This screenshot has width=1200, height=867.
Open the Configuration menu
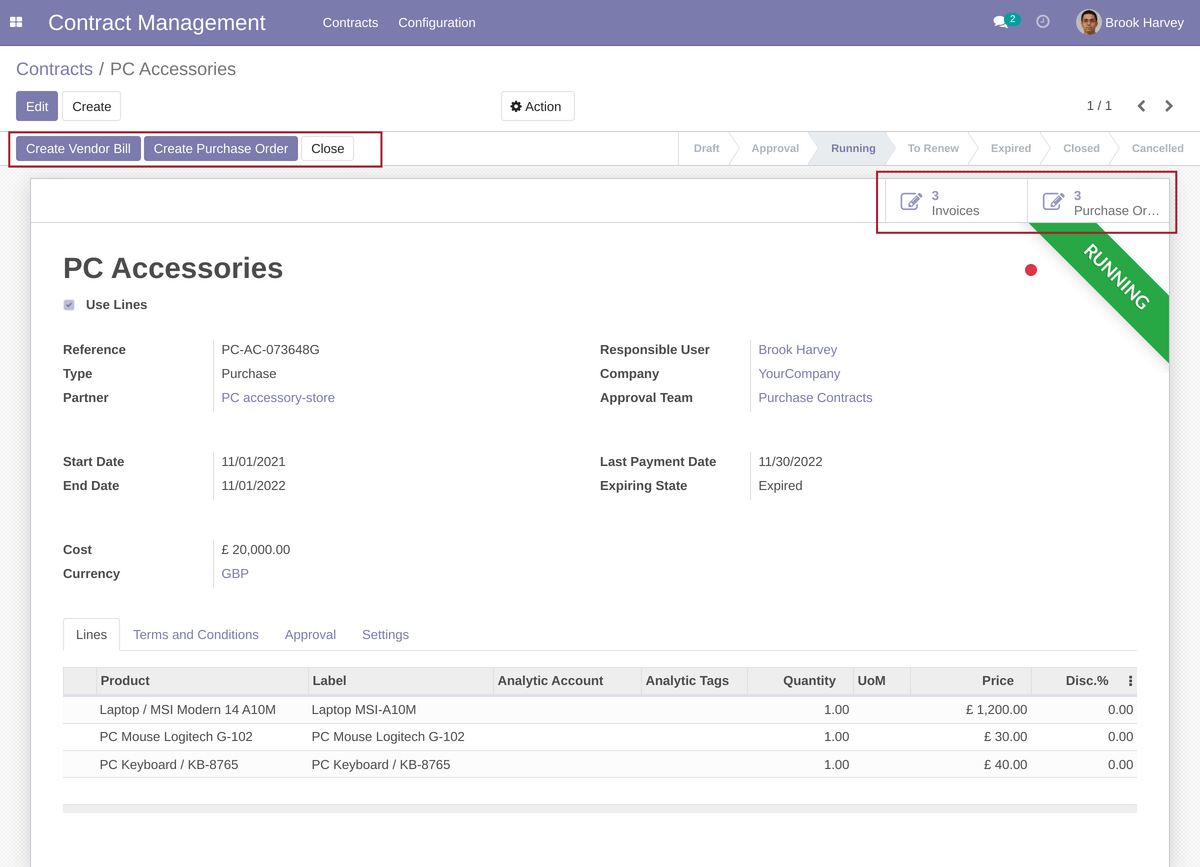(436, 22)
